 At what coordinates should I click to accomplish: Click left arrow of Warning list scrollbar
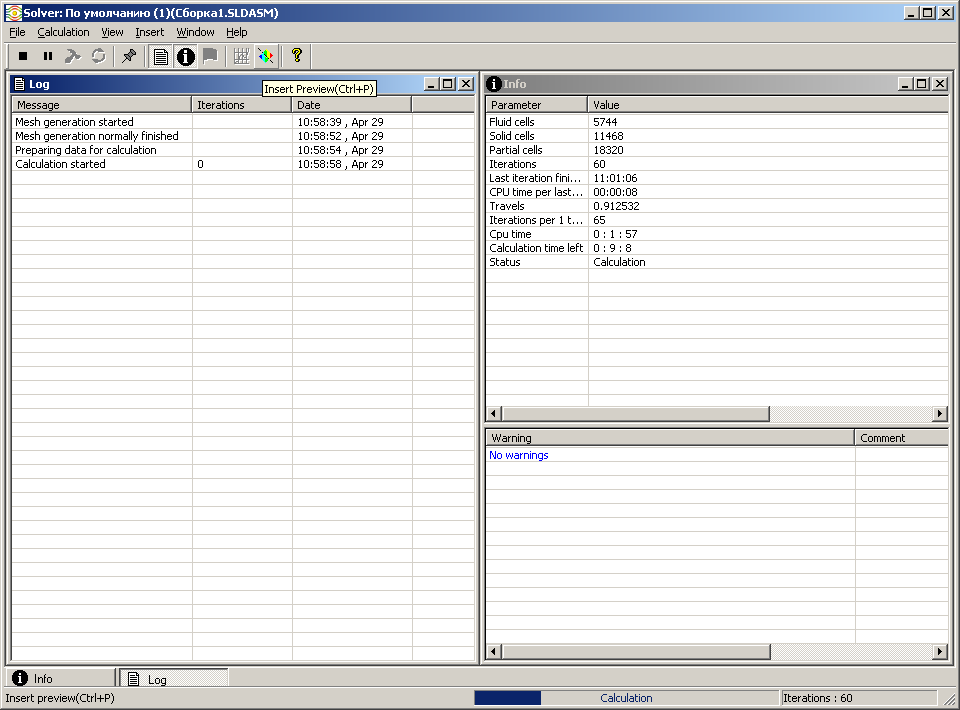point(493,652)
